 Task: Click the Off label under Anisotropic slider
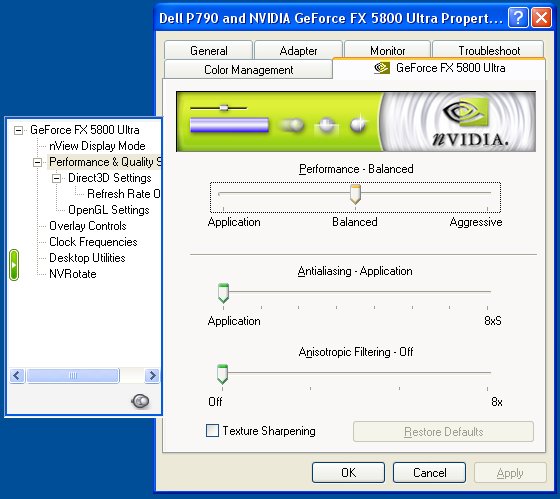coord(215,402)
